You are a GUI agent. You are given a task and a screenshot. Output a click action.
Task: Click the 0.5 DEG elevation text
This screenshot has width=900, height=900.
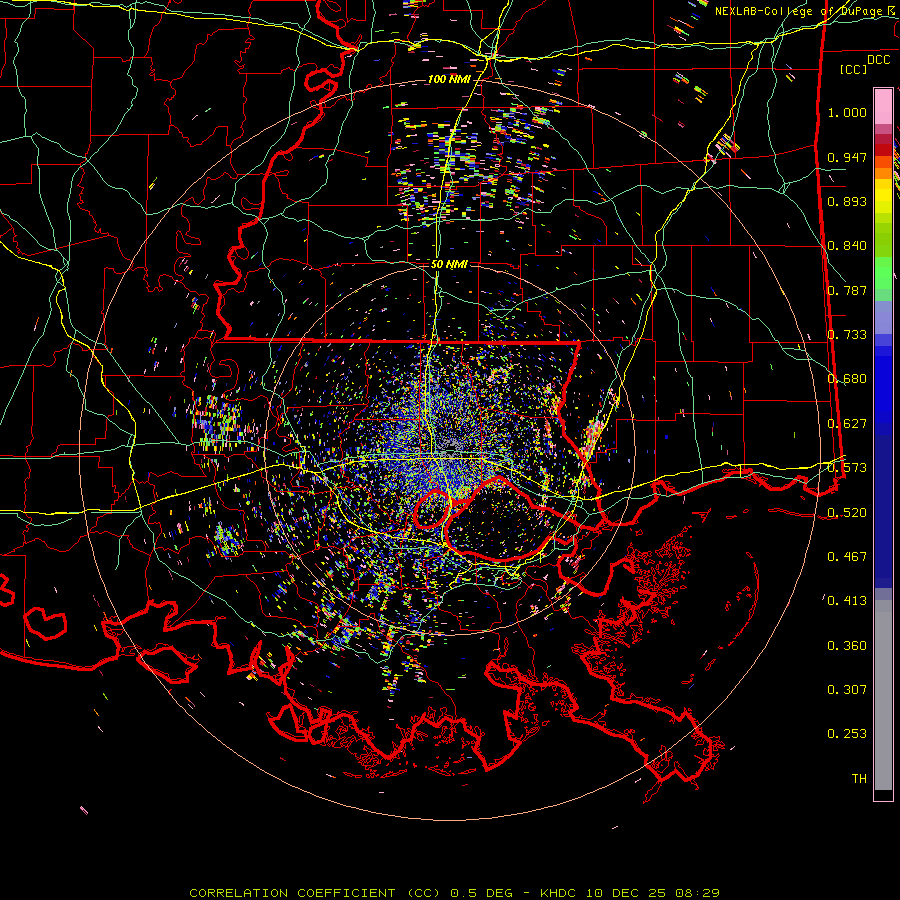click(x=484, y=893)
